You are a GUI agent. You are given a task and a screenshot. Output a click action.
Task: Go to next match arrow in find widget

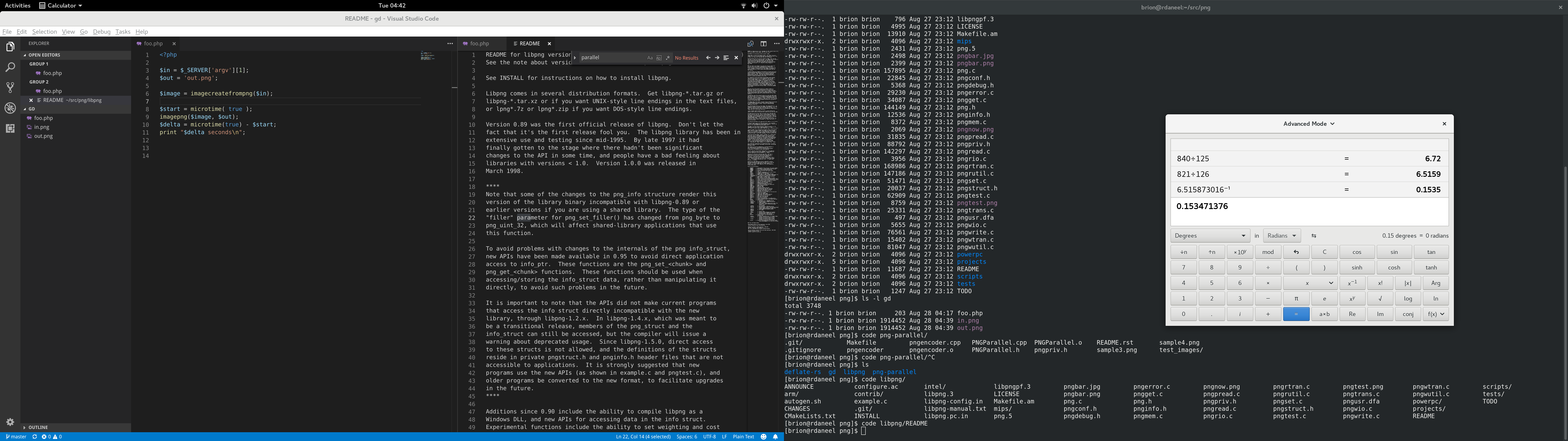coord(717,58)
